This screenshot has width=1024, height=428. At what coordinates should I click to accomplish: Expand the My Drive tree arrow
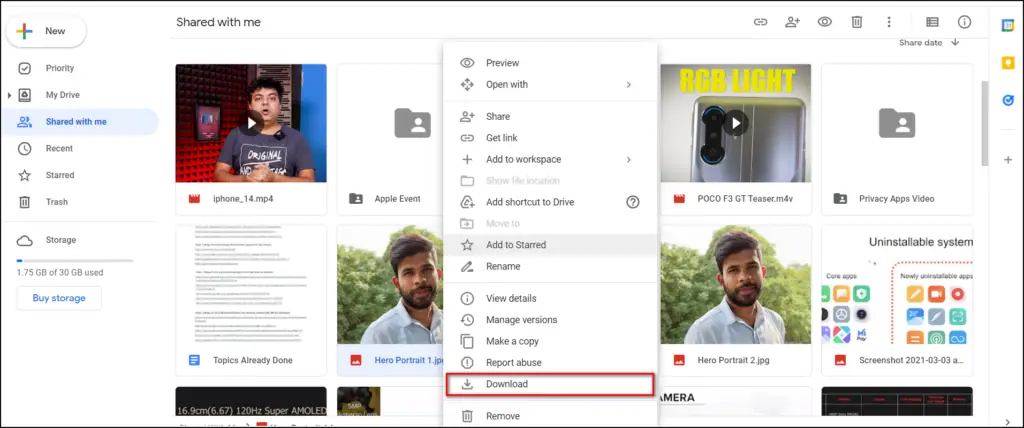(x=9, y=95)
